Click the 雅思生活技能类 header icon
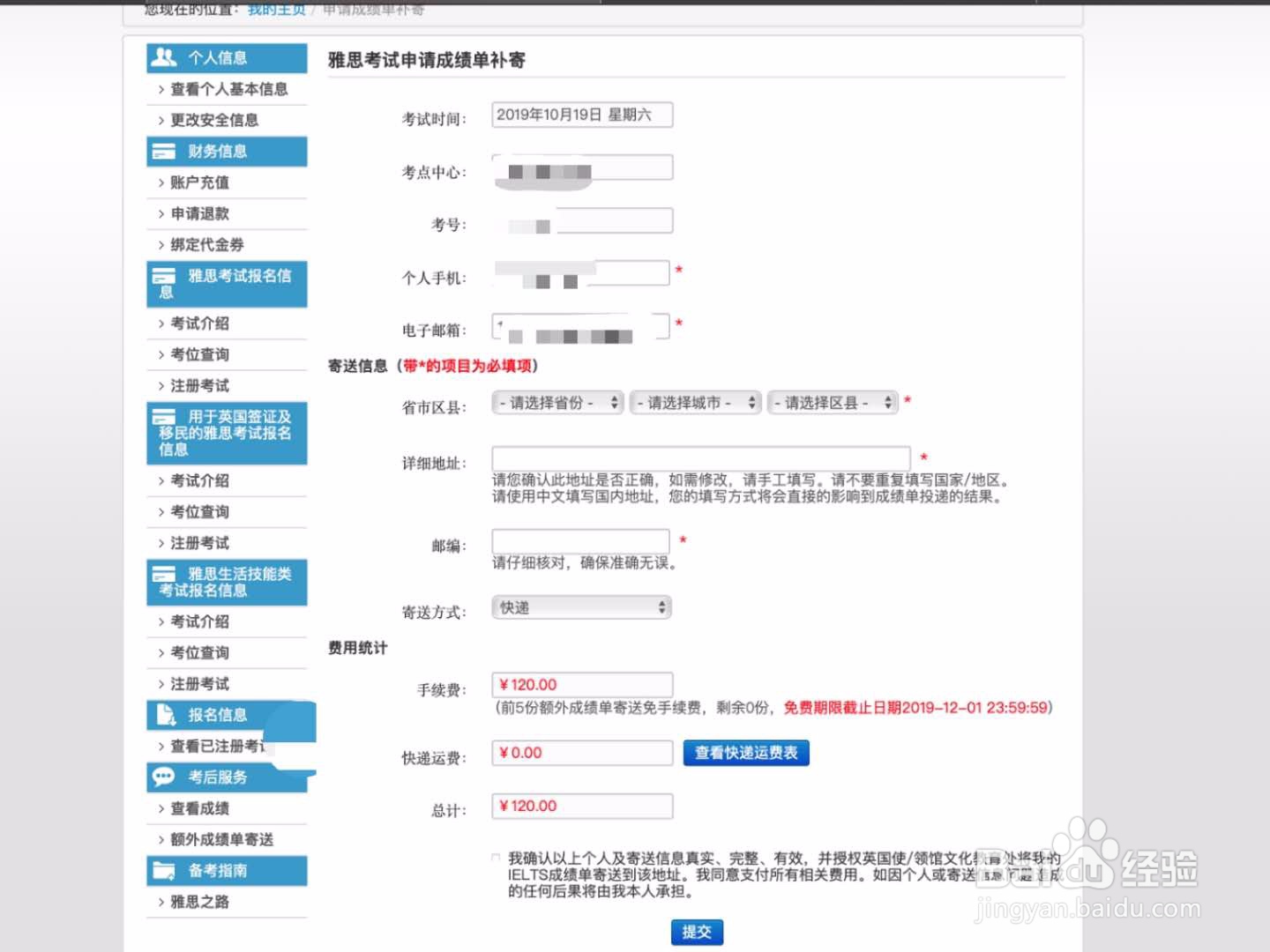The height and width of the screenshot is (952, 1270). tap(164, 574)
